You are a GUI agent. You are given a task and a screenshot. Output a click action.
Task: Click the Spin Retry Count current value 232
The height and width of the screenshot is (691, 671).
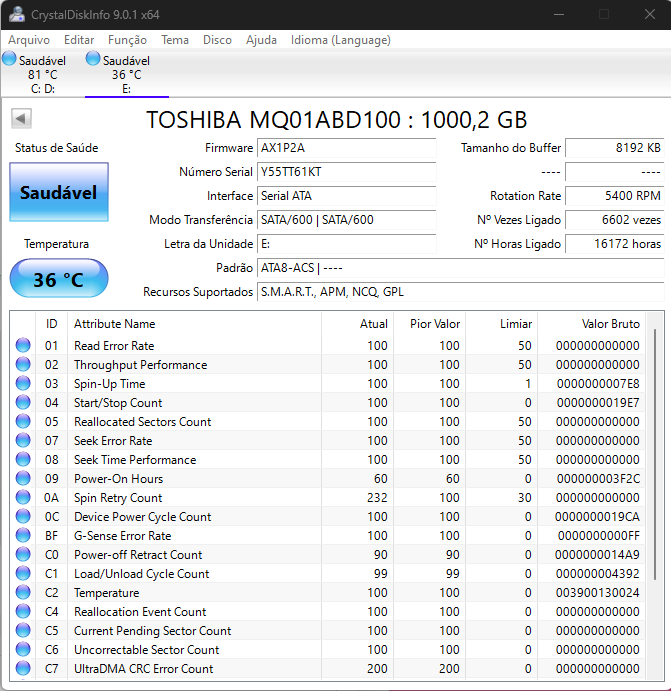(x=377, y=498)
